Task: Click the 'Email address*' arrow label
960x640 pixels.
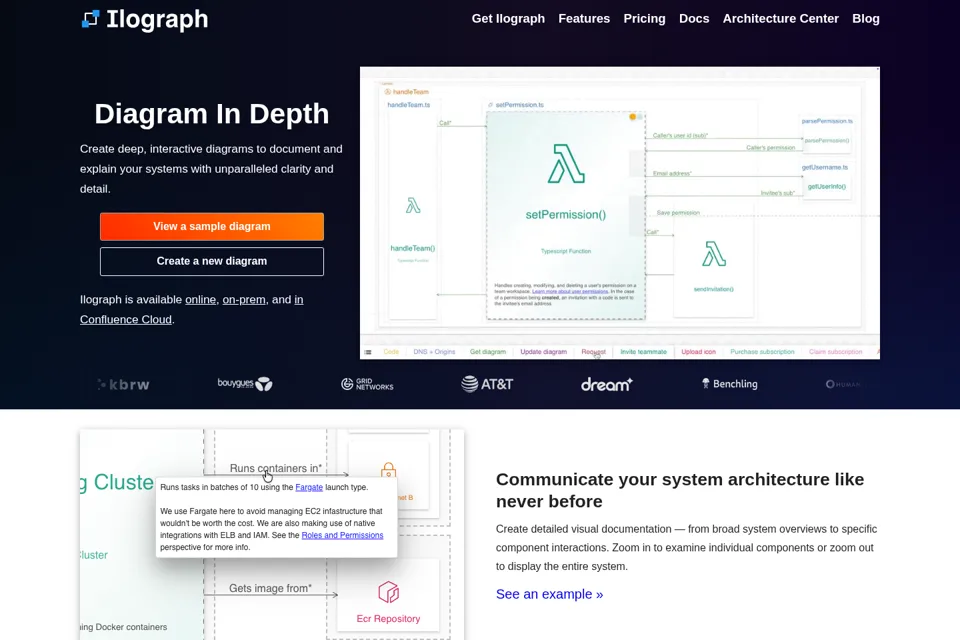Action: [x=672, y=174]
